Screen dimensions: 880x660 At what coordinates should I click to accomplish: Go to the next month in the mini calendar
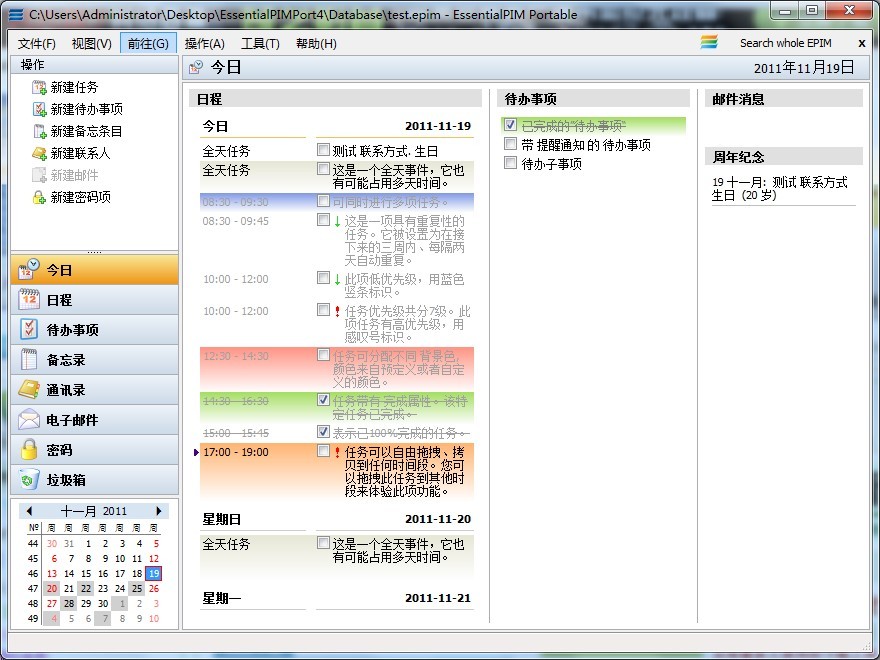pyautogui.click(x=158, y=511)
